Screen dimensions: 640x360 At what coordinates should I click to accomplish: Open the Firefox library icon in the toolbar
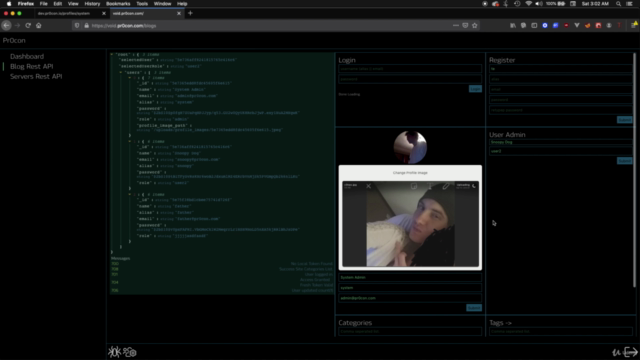[513, 25]
